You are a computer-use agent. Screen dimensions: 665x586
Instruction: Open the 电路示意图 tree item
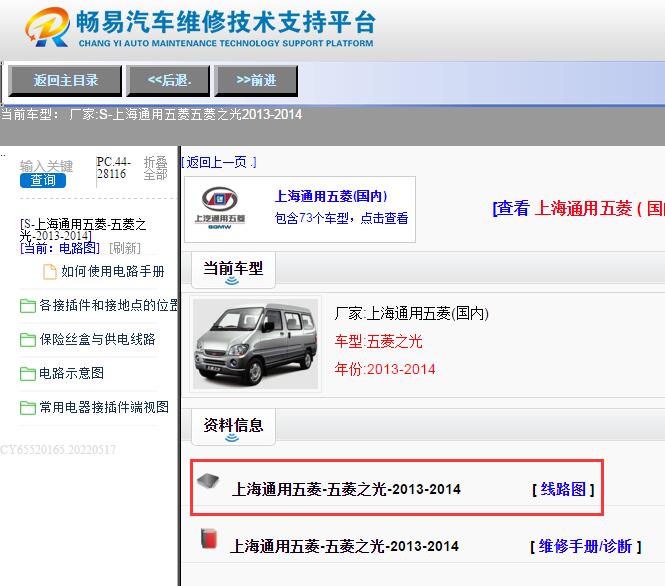tap(71, 373)
